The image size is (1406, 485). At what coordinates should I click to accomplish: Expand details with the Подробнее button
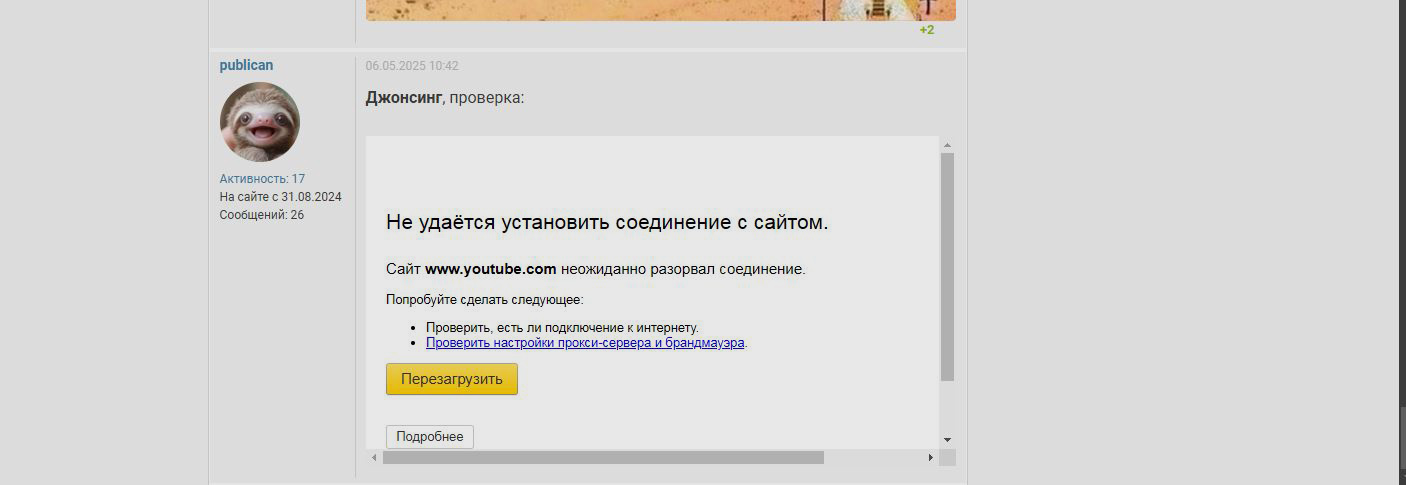click(430, 437)
